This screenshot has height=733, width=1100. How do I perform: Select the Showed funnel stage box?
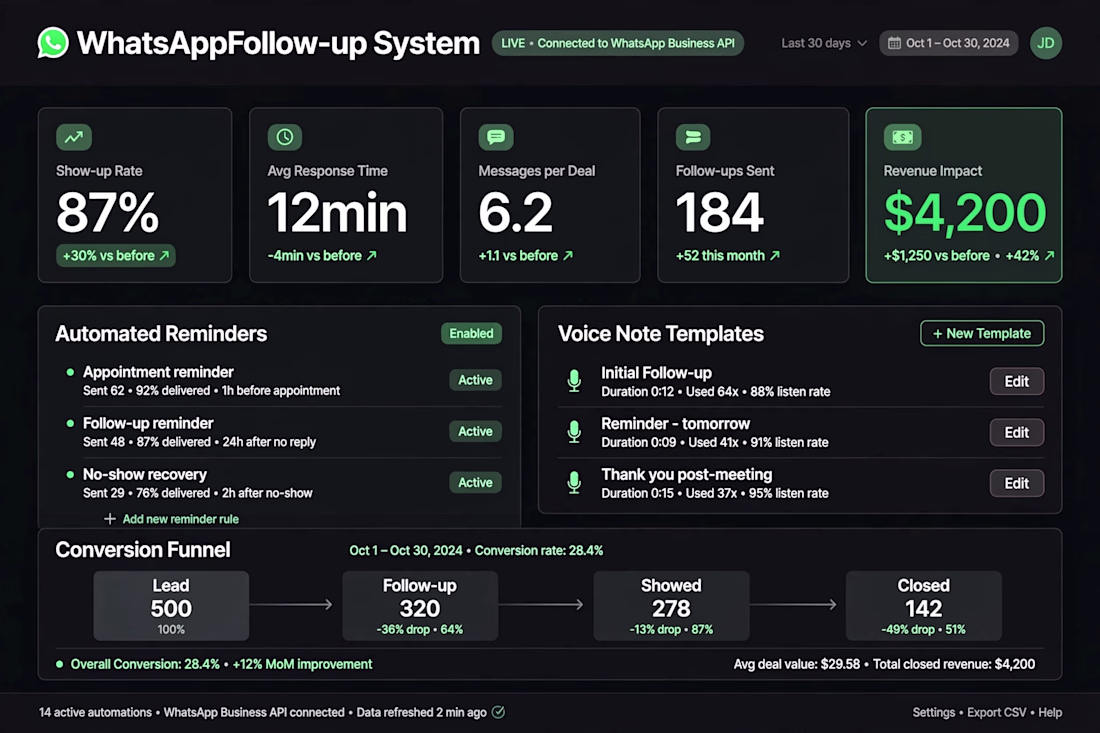pyautogui.click(x=671, y=605)
